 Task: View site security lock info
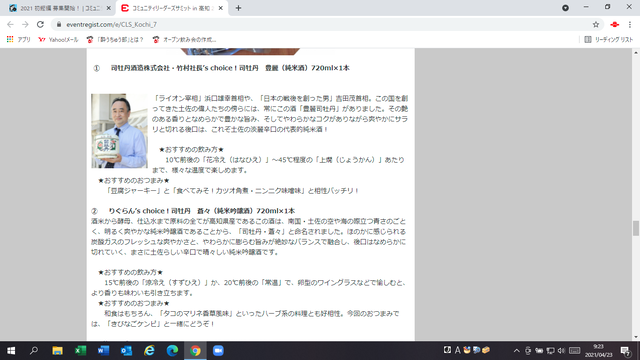pos(59,24)
